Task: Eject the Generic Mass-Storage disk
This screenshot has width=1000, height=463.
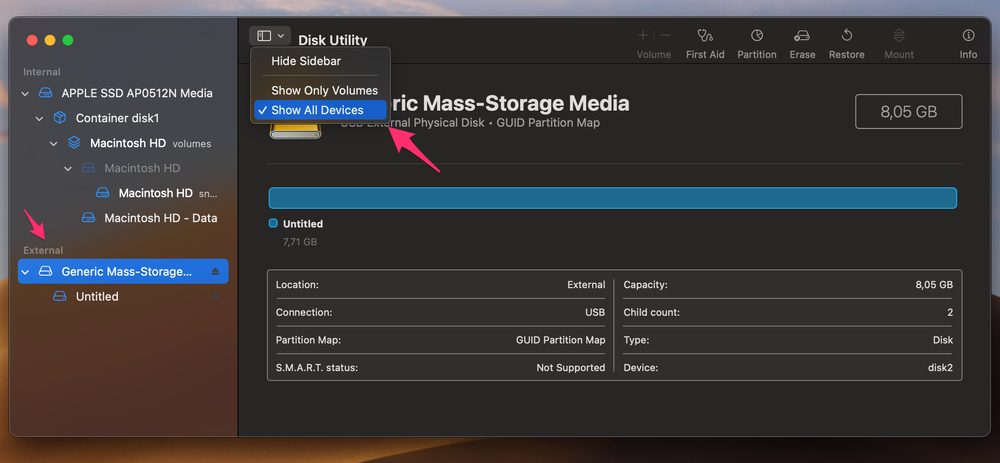Action: 216,272
